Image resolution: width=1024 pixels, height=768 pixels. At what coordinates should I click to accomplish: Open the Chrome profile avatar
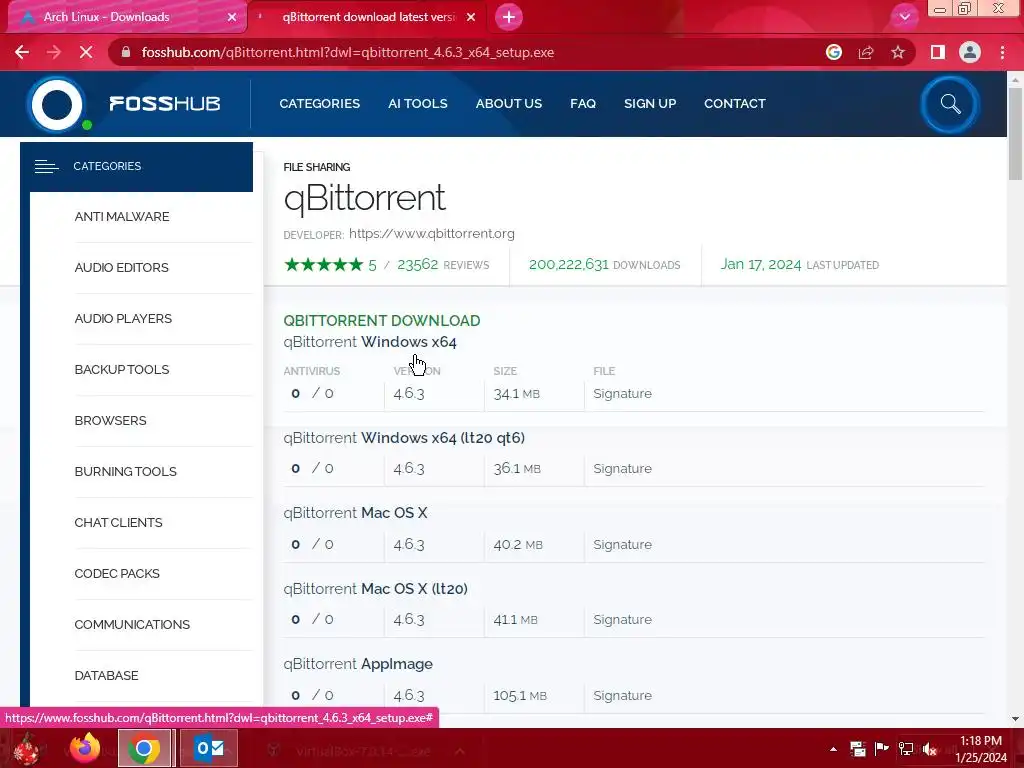point(970,52)
